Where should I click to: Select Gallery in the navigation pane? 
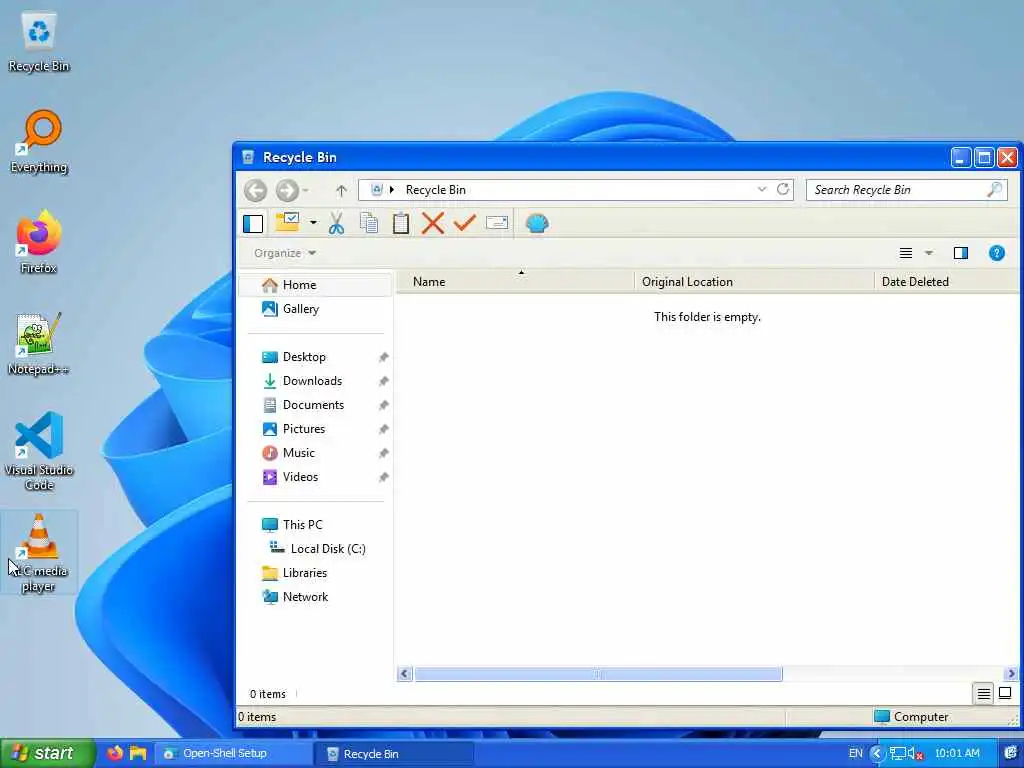click(x=316, y=309)
